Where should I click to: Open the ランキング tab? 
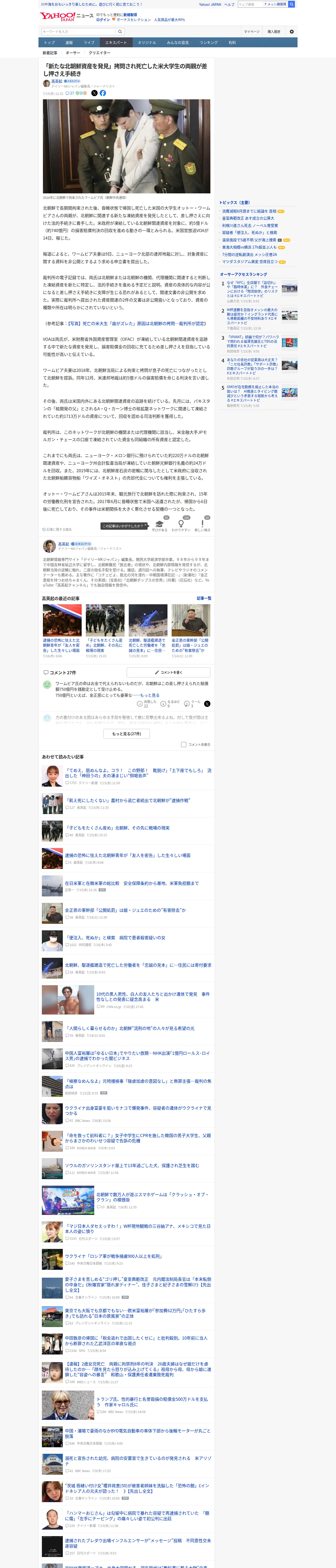pos(209,43)
